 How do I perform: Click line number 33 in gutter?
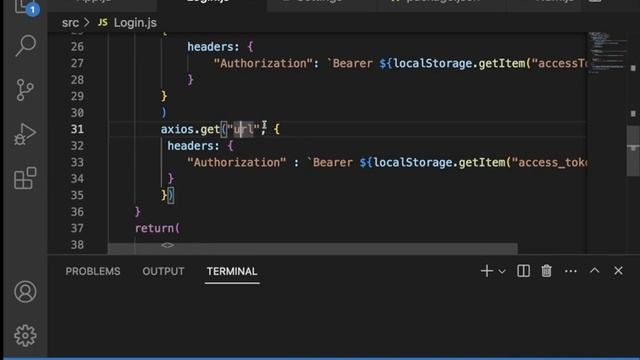pyautogui.click(x=77, y=162)
